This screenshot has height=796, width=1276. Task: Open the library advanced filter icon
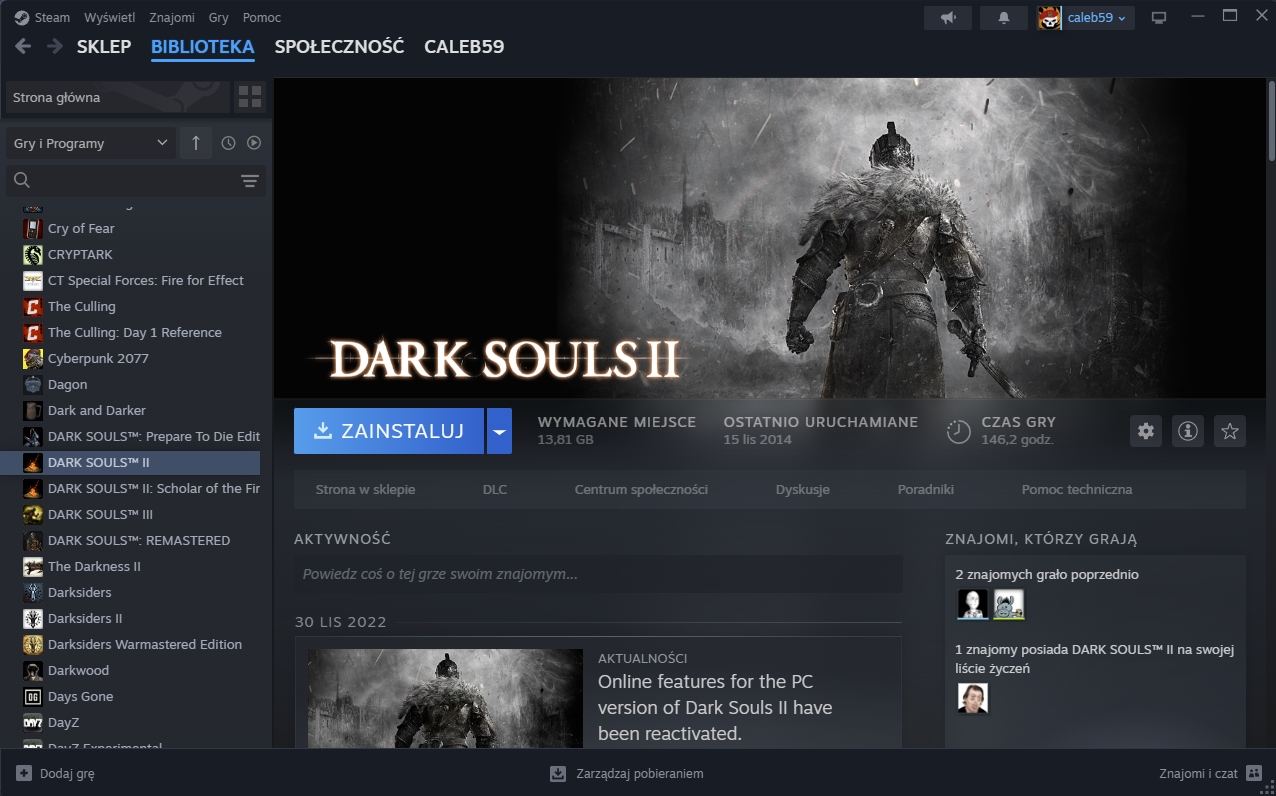point(250,181)
